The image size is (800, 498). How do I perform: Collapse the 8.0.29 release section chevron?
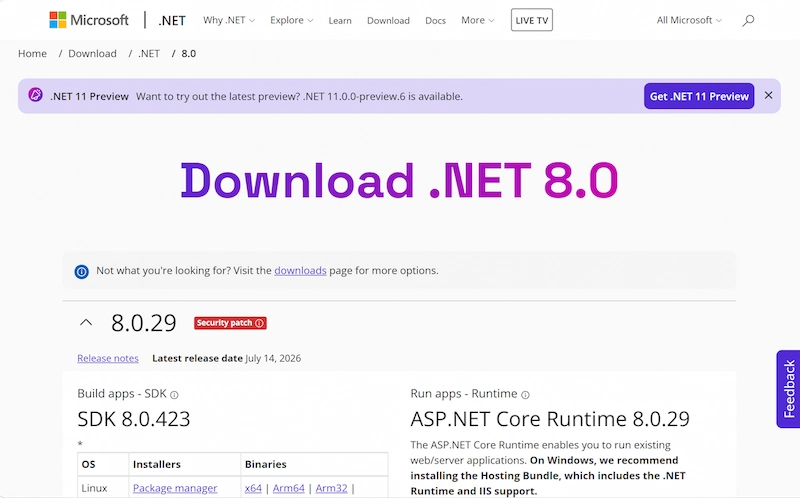(x=86, y=322)
